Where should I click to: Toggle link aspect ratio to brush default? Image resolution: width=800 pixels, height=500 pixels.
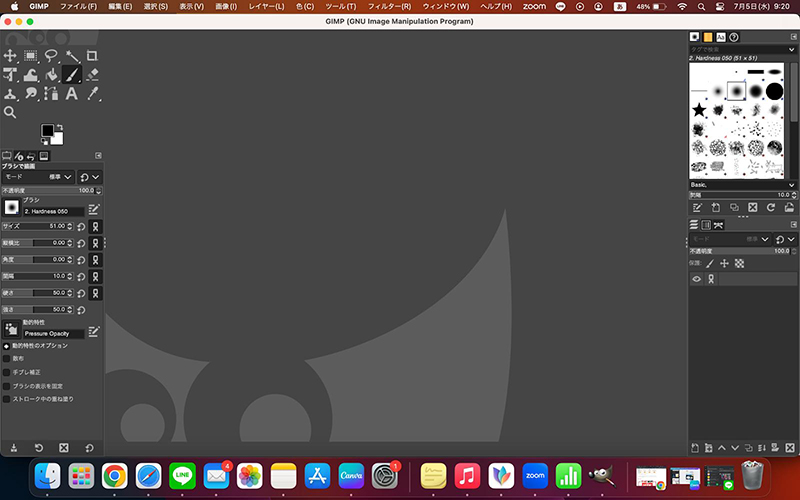click(95, 243)
